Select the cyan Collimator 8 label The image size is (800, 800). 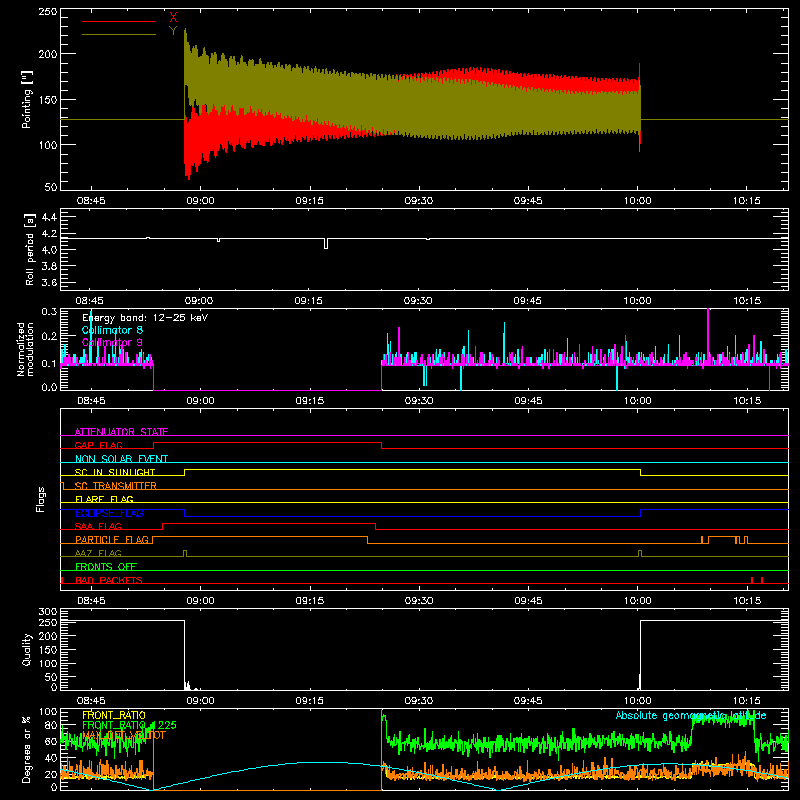[x=112, y=330]
